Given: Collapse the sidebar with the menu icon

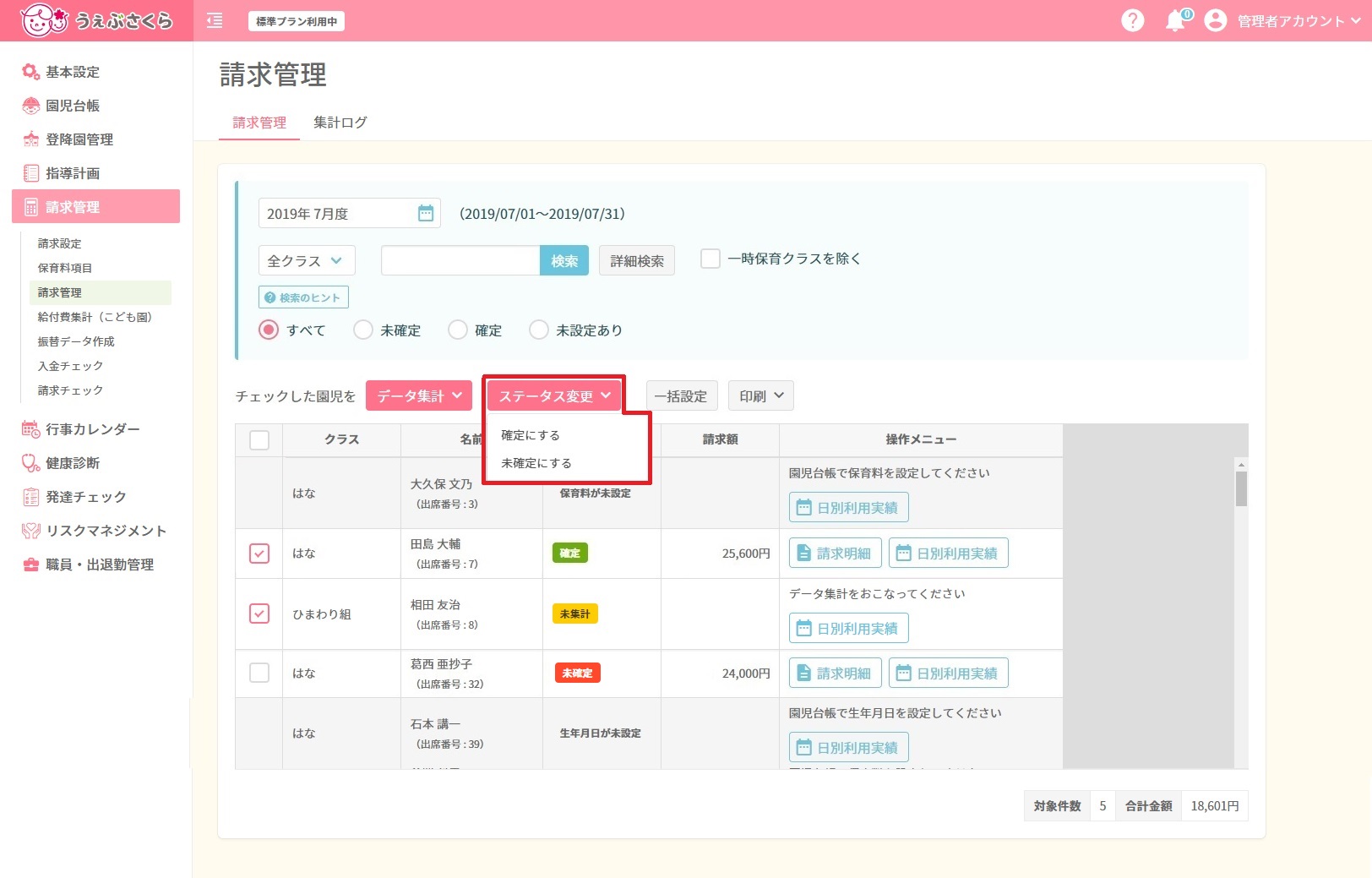Looking at the screenshot, I should [x=215, y=20].
